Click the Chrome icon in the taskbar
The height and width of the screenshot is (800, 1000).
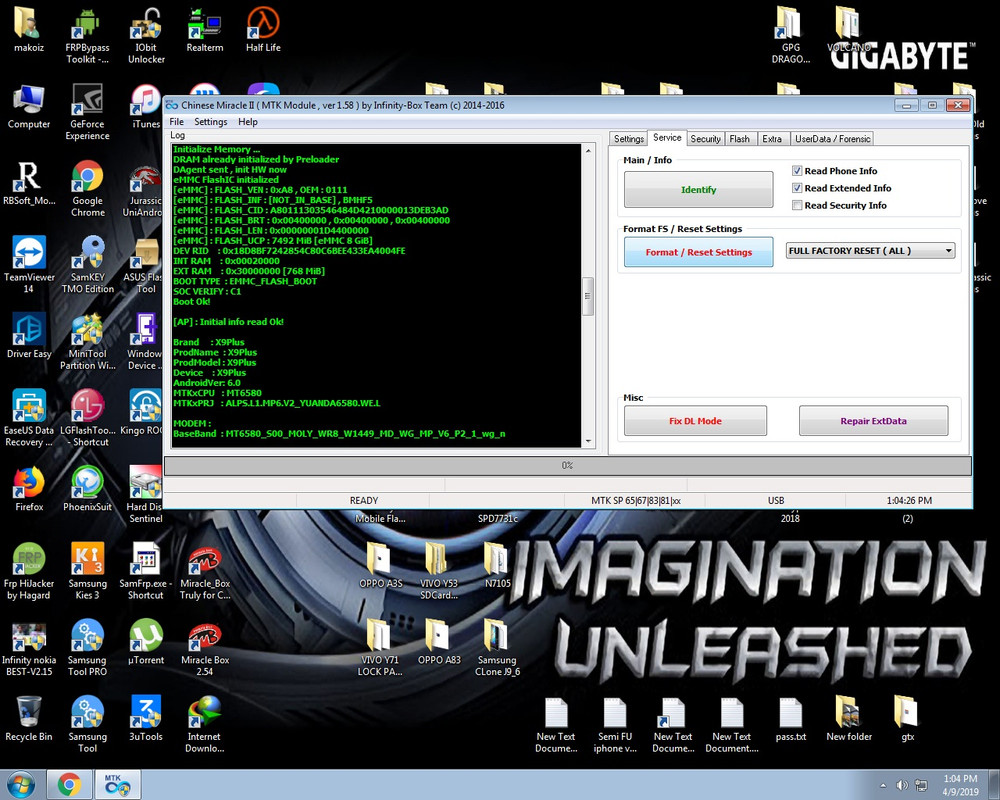point(69,785)
